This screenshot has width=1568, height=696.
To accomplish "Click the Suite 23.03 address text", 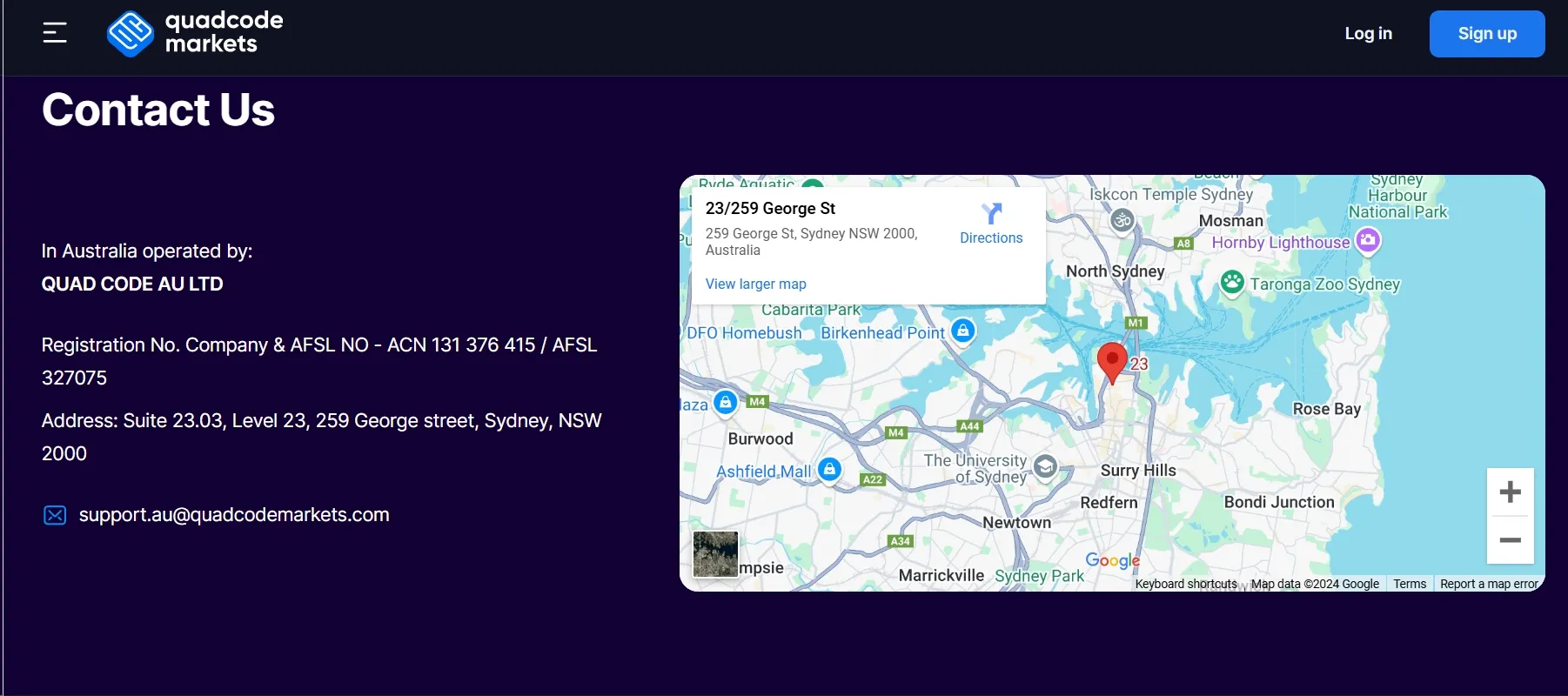I will 322,438.
